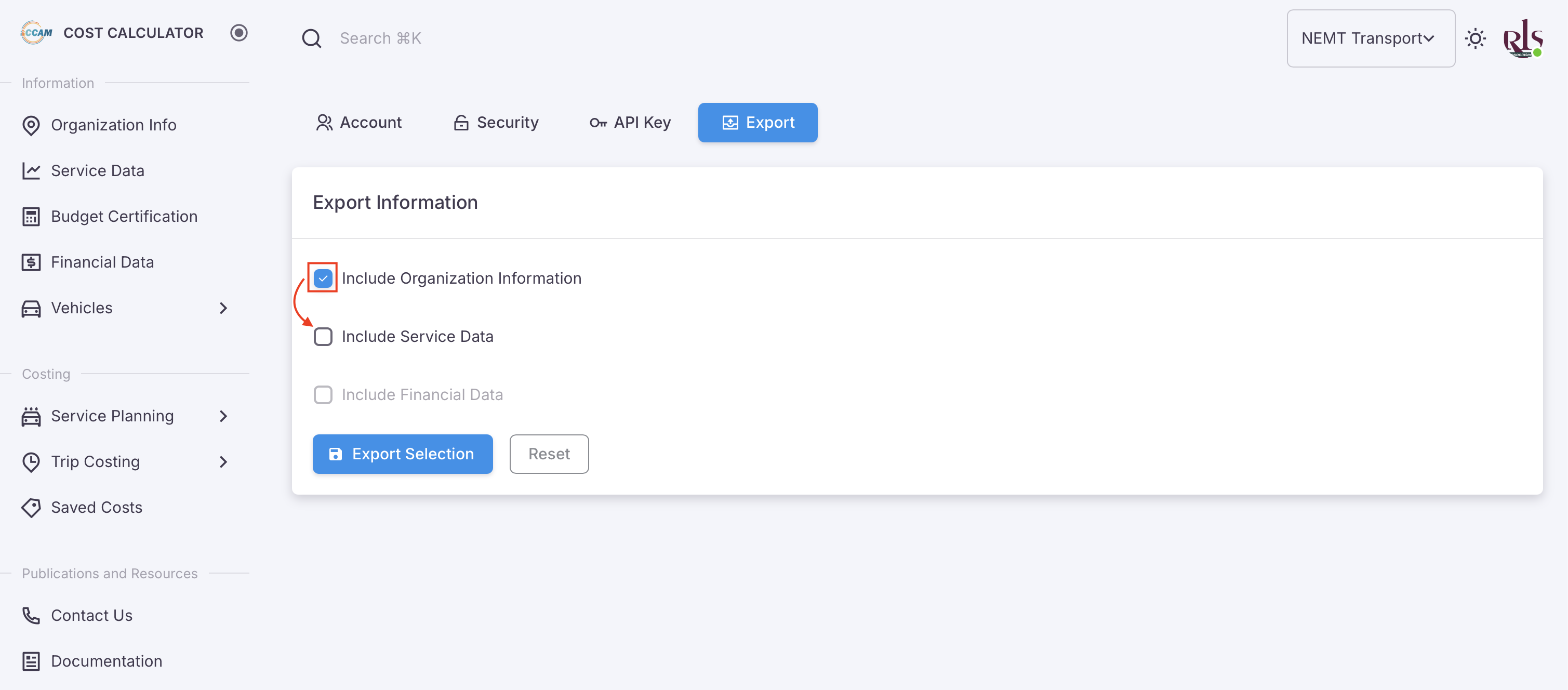Uncheck Include Organization Information checkbox
The image size is (1568, 690).
(x=323, y=278)
